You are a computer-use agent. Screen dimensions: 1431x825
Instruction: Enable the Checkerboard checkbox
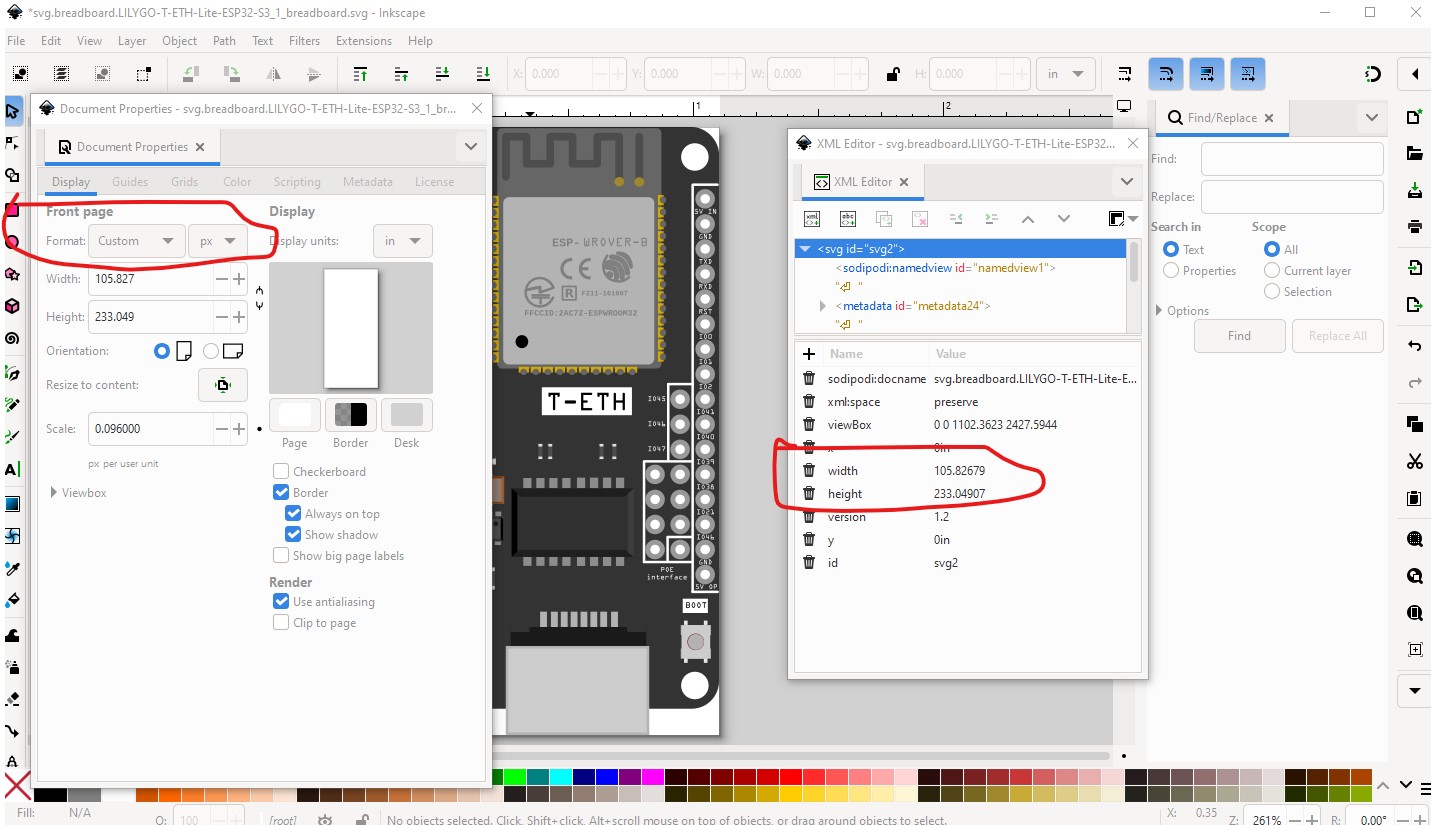pyautogui.click(x=281, y=472)
